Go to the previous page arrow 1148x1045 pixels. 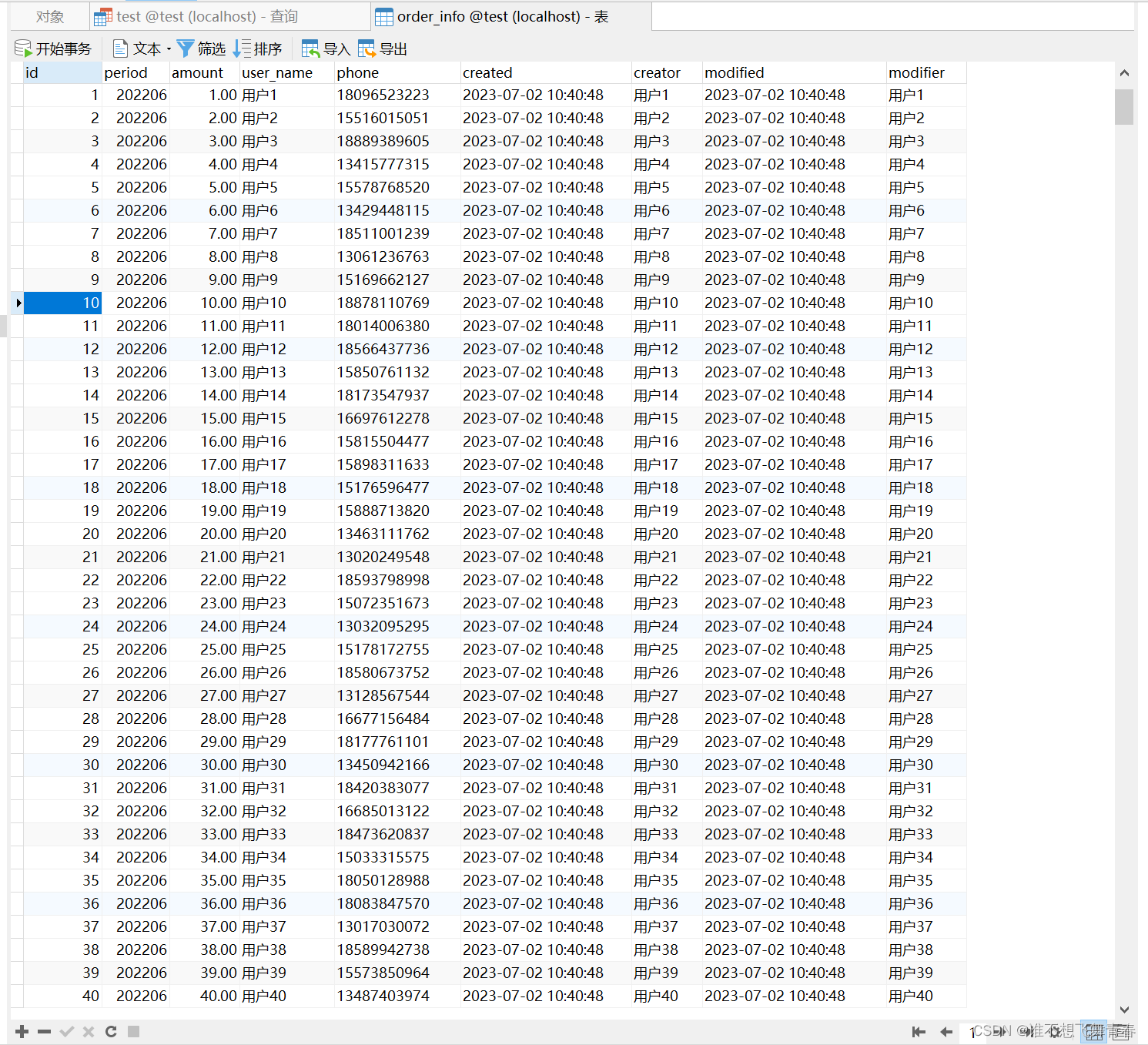[x=946, y=1032]
